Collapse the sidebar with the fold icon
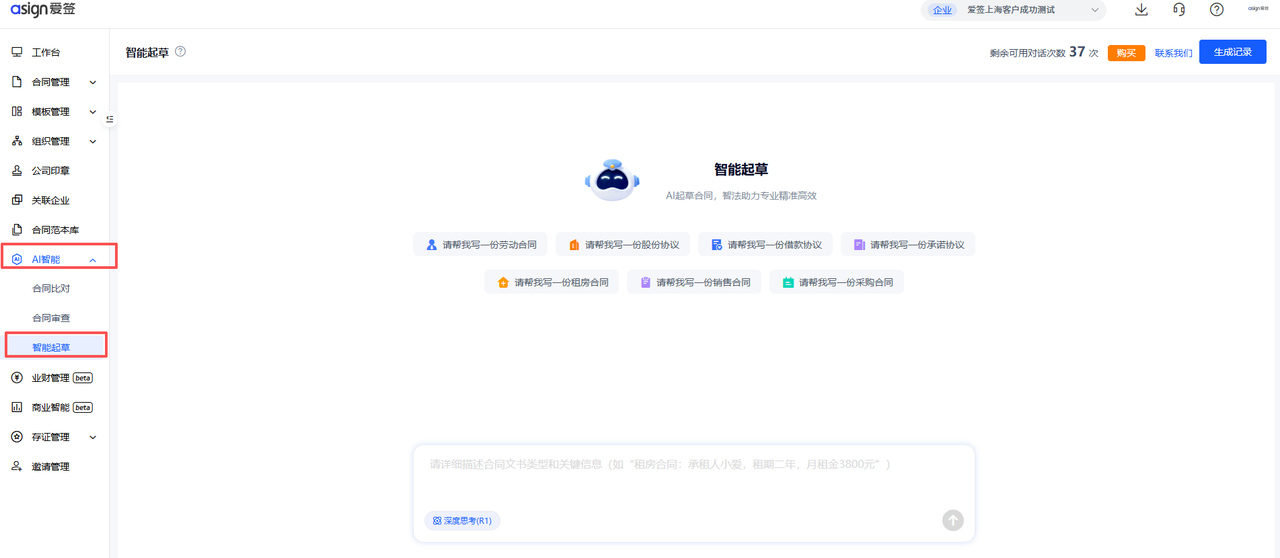The width and height of the screenshot is (1280, 558). click(x=110, y=119)
